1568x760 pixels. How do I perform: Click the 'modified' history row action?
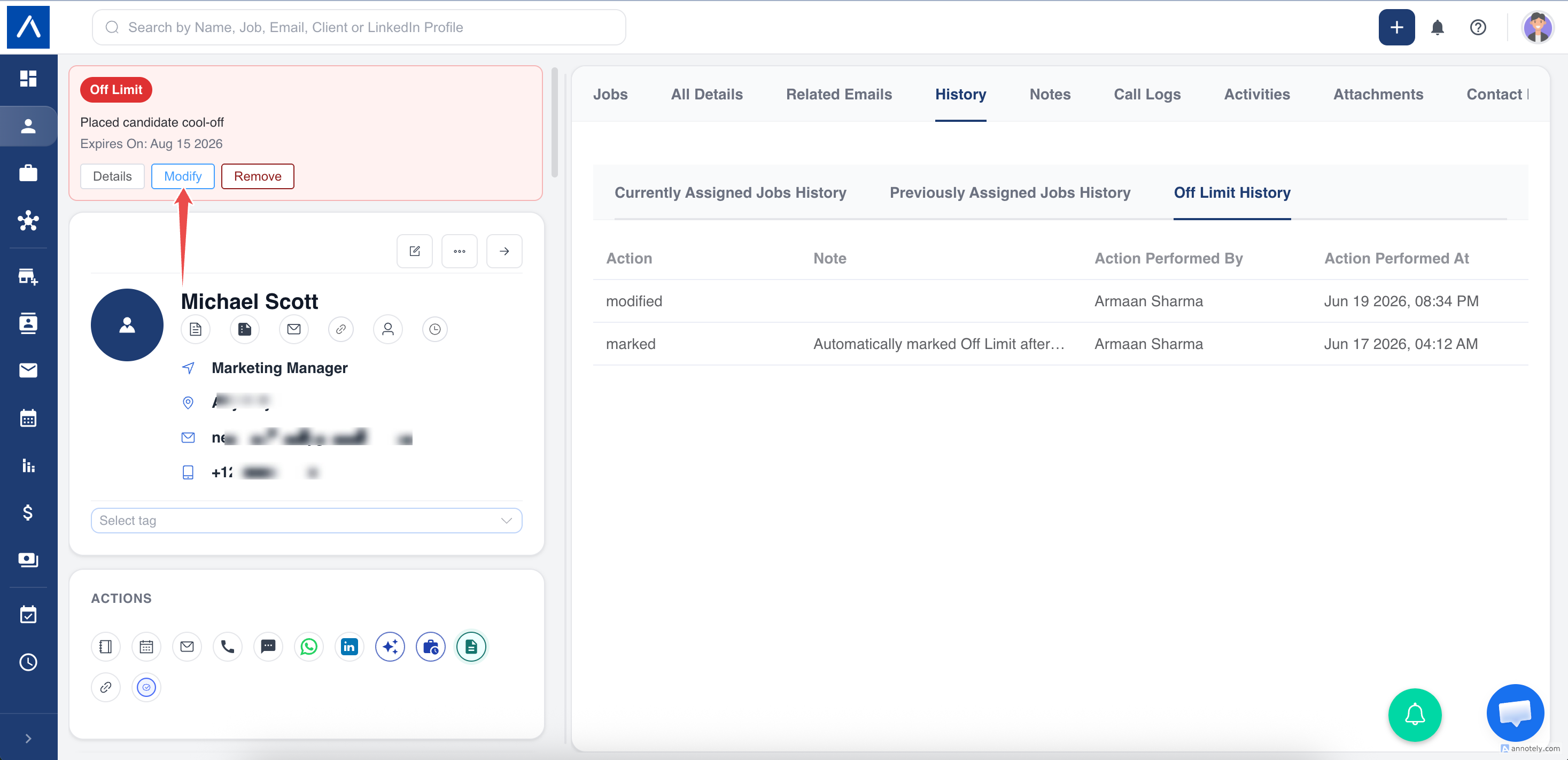click(x=634, y=301)
